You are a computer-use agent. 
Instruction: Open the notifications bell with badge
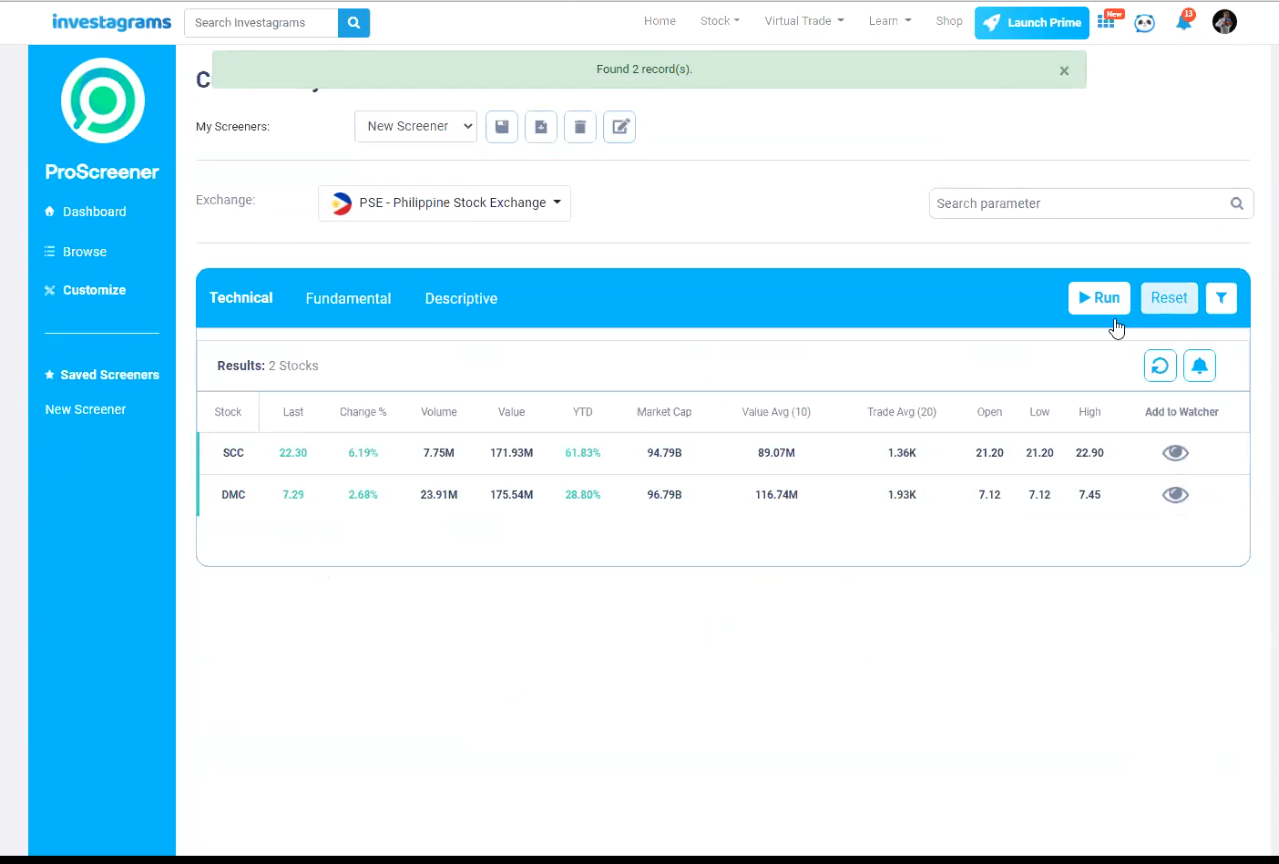point(1184,21)
